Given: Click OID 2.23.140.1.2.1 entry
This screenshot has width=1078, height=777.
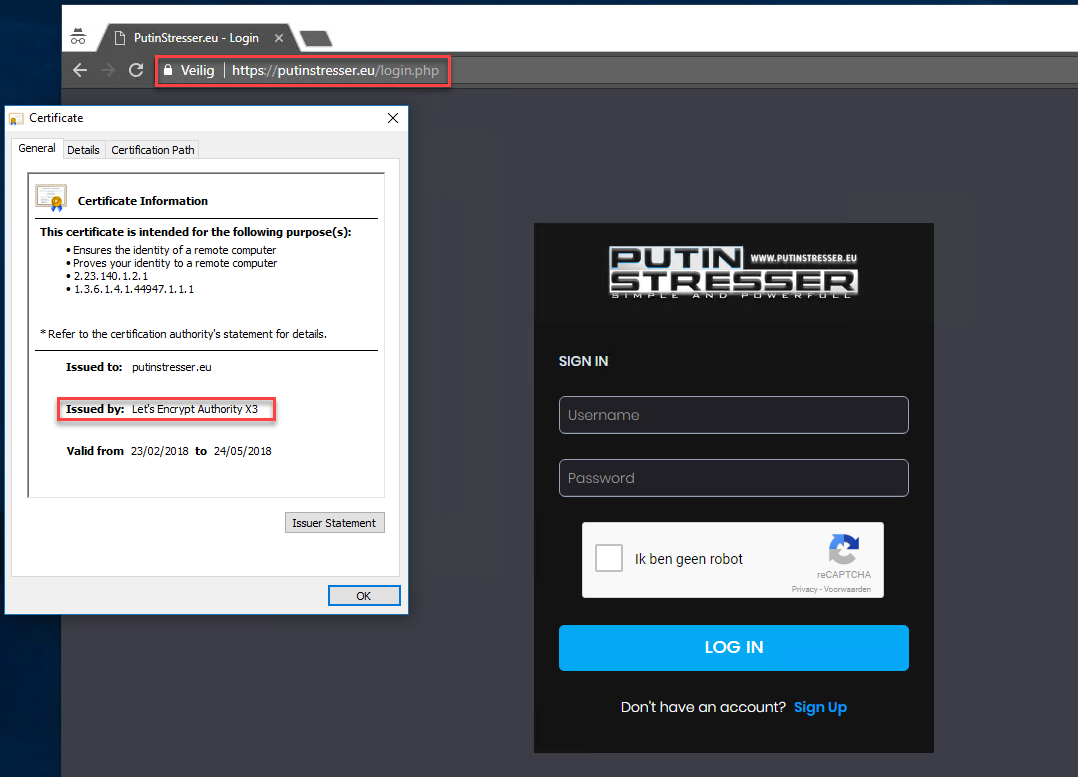Looking at the screenshot, I should click(x=110, y=276).
